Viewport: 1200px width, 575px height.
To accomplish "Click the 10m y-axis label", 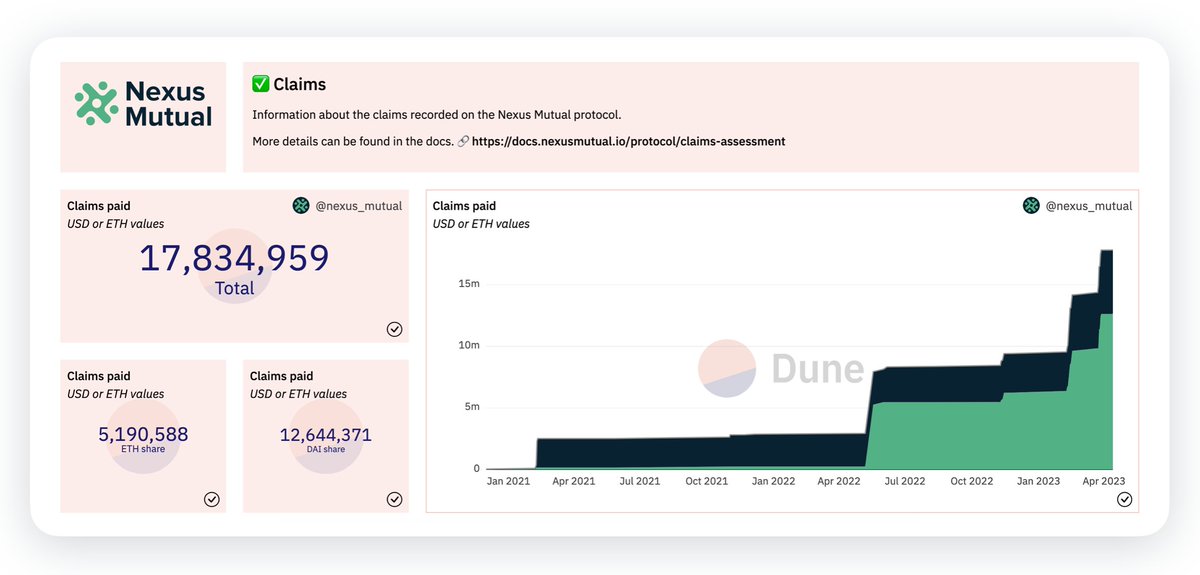I will point(469,345).
